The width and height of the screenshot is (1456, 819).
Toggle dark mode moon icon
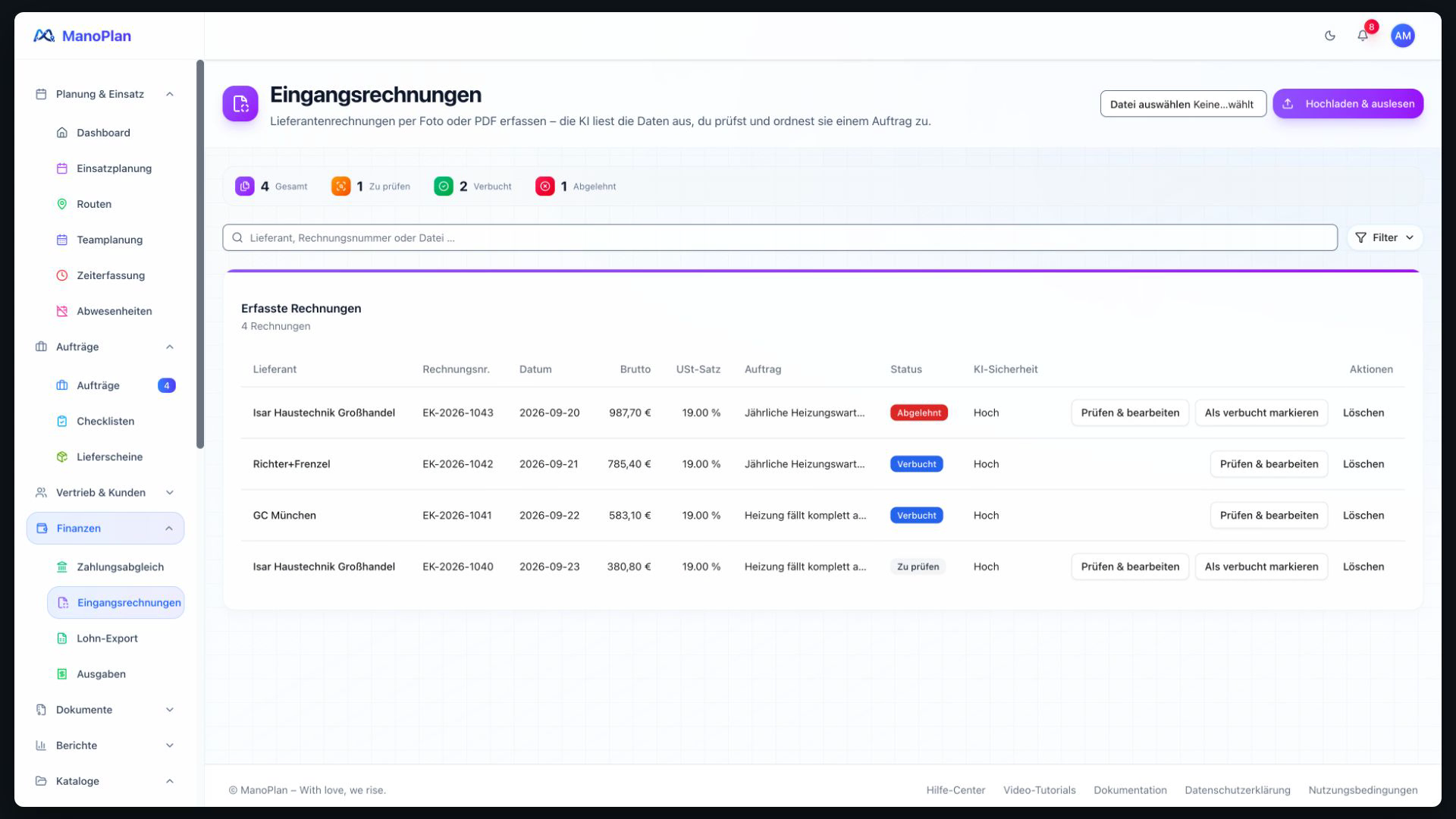[x=1329, y=36]
